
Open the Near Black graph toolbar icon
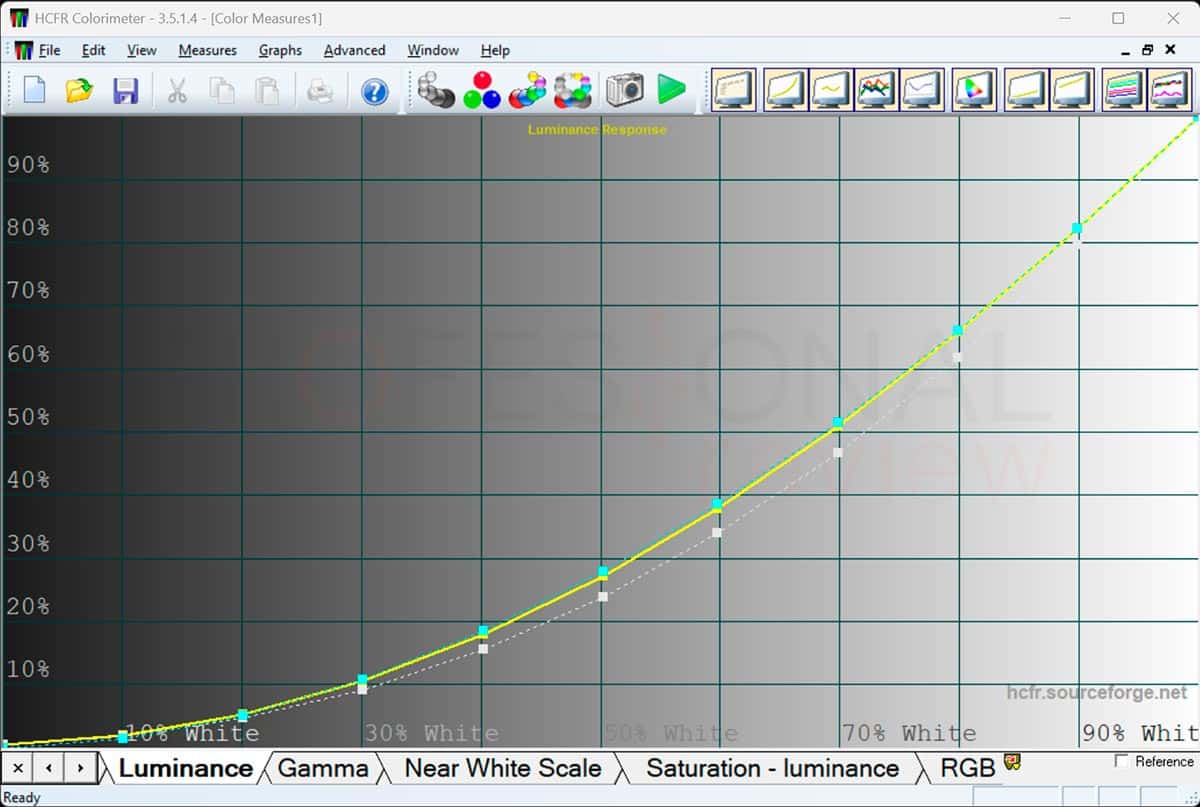click(x=1026, y=90)
